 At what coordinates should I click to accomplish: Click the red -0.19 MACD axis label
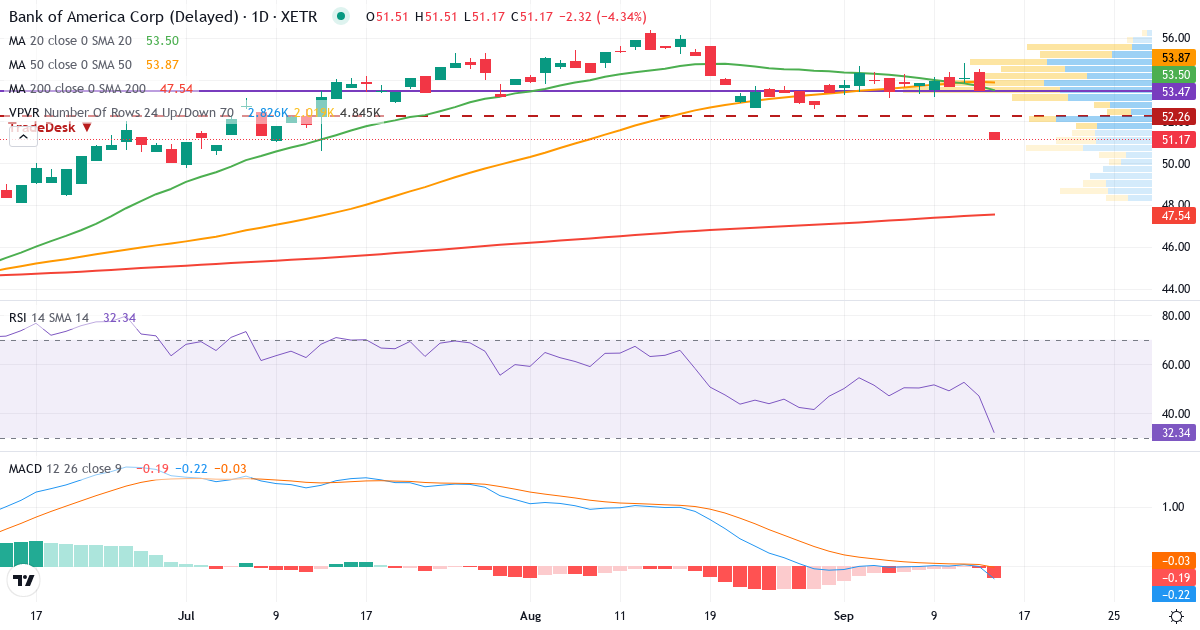pos(1175,577)
